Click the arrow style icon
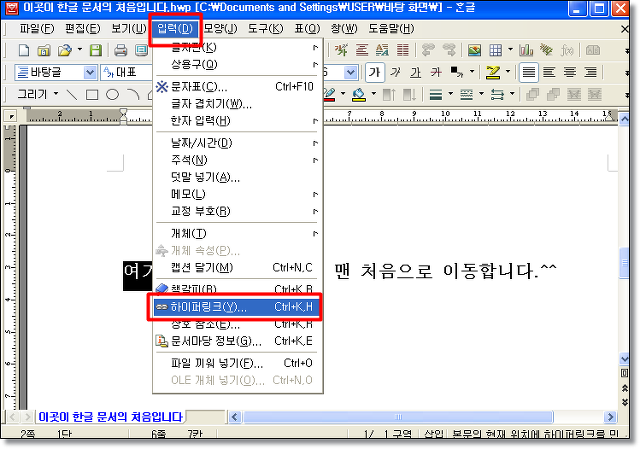 click(x=497, y=95)
